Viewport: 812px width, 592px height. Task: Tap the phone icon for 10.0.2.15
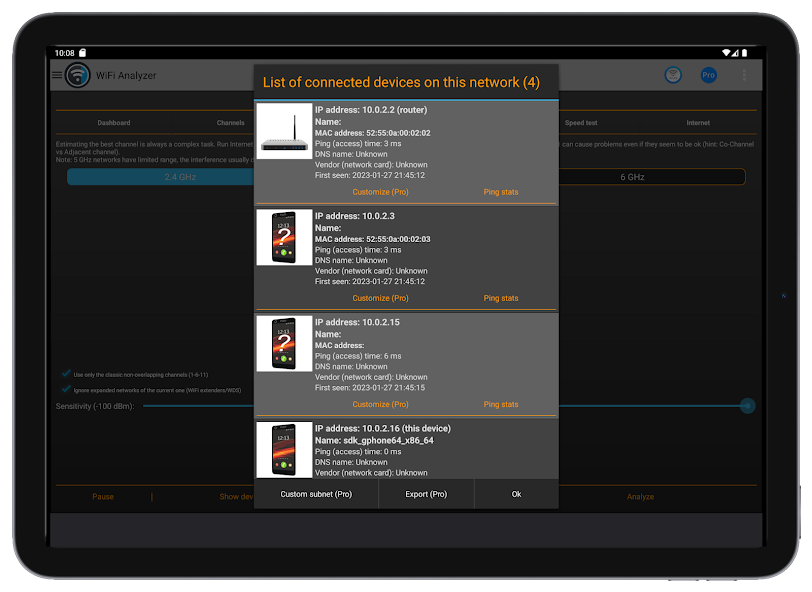pyautogui.click(x=285, y=344)
